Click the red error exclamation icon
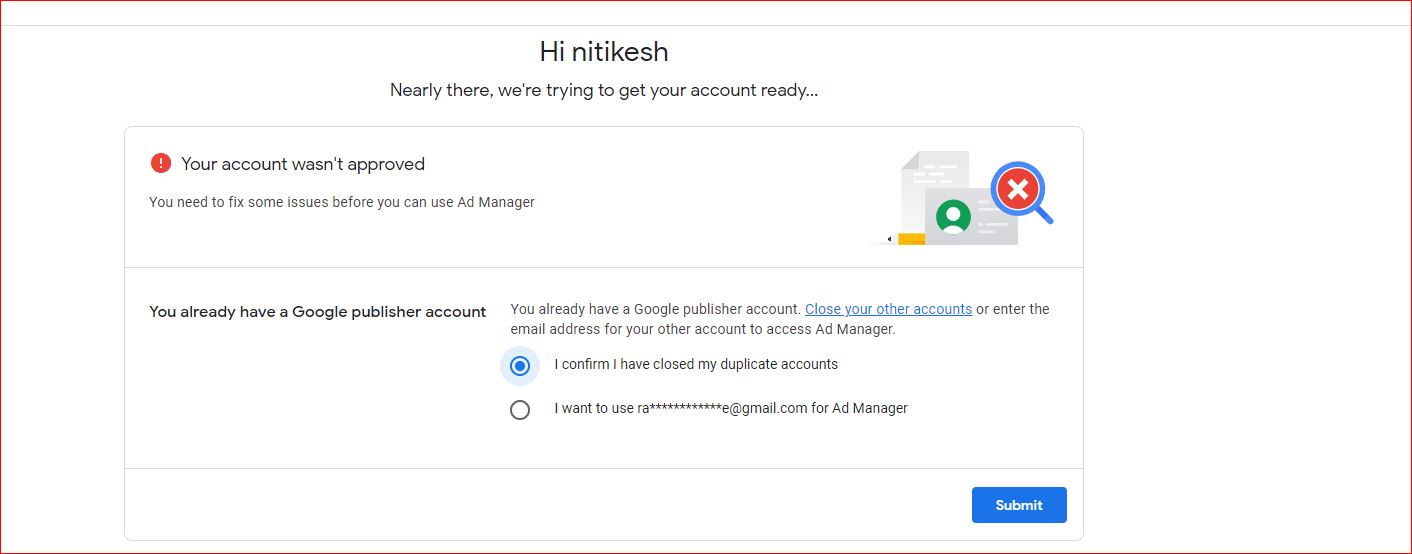The width and height of the screenshot is (1412, 554). coord(160,163)
